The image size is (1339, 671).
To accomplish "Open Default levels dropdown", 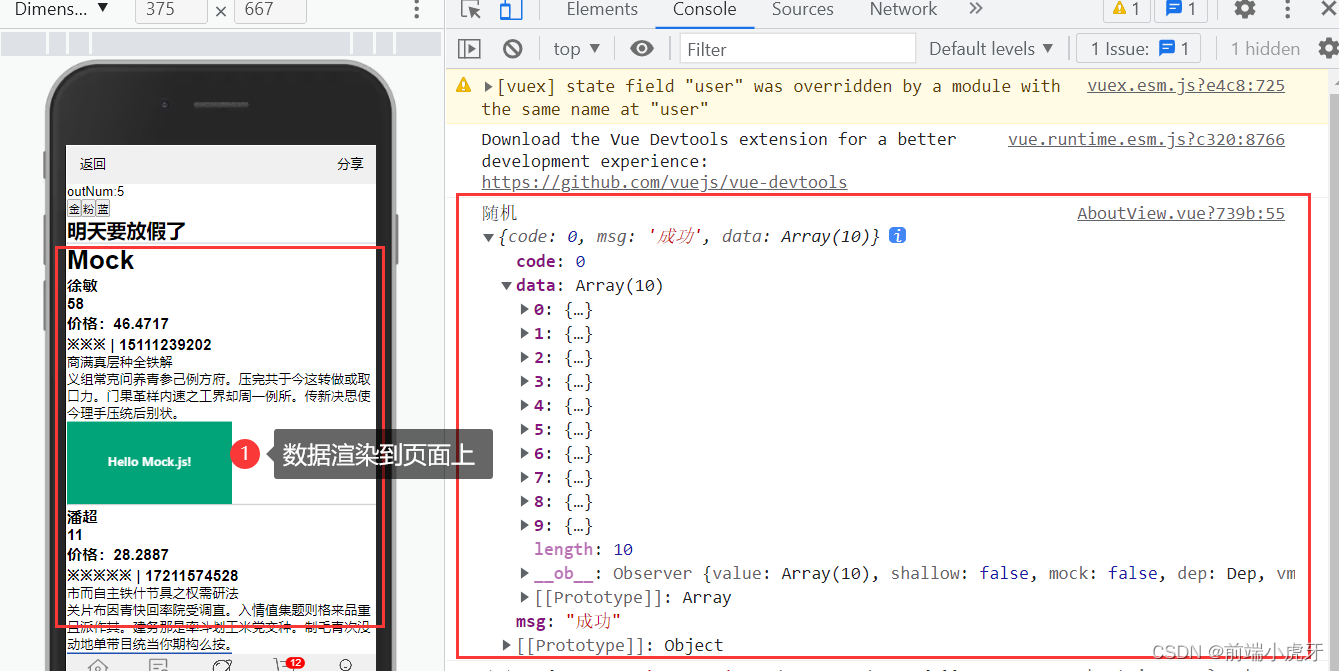I will (991, 48).
